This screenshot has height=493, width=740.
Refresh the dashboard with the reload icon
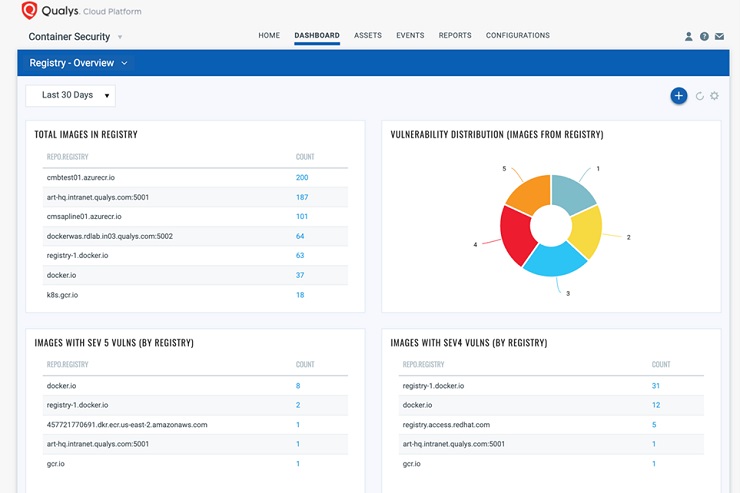pos(700,96)
